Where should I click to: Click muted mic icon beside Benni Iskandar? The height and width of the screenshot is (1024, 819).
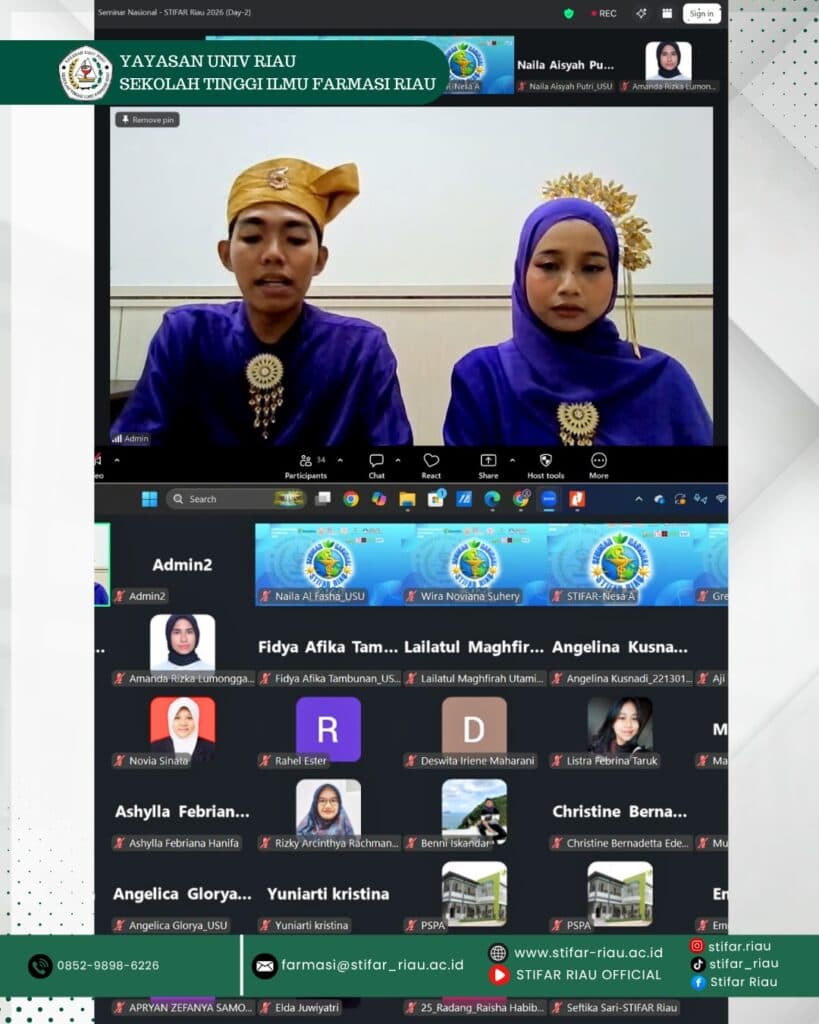click(411, 842)
